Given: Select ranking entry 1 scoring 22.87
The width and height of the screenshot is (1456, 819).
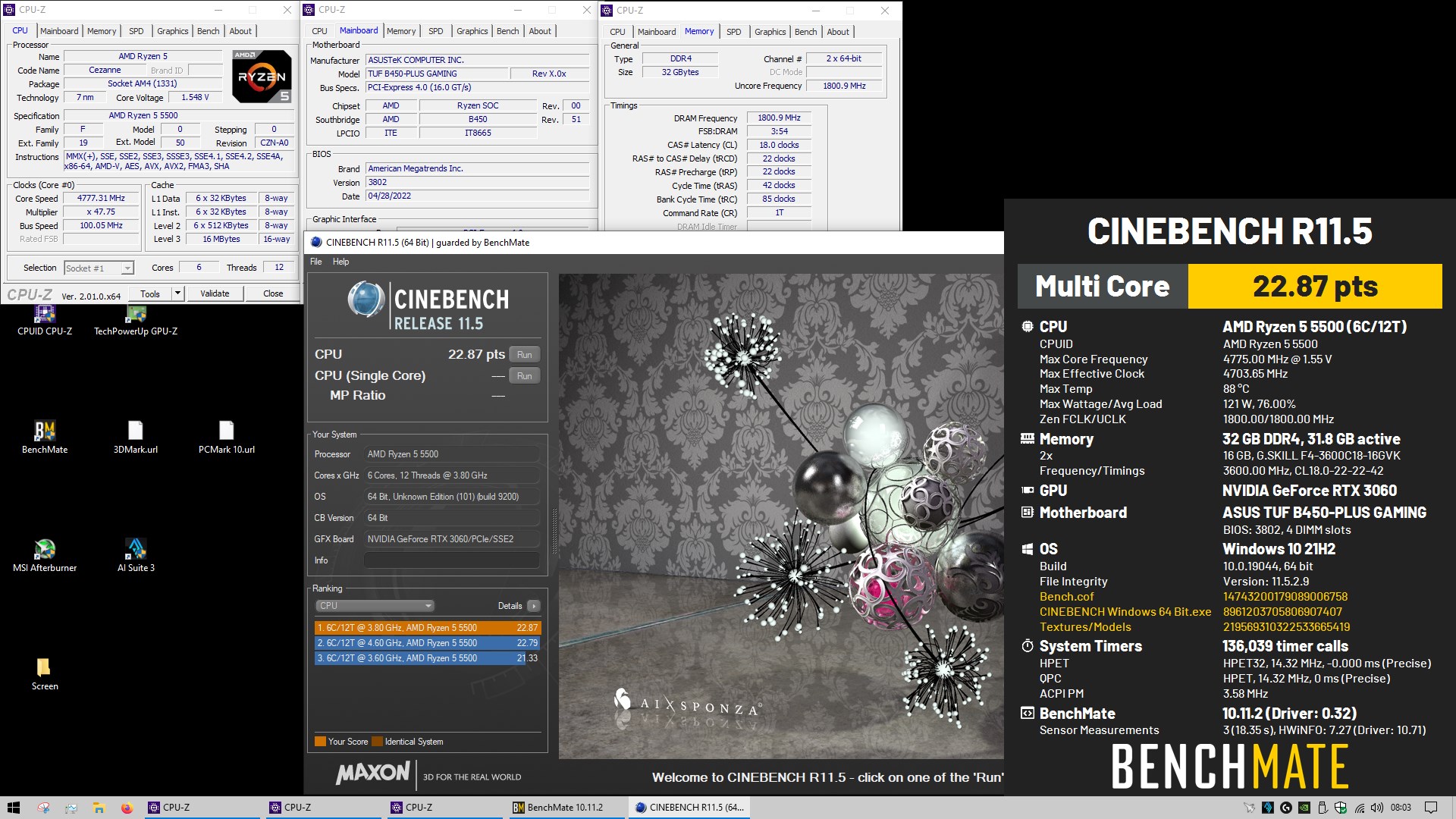Looking at the screenshot, I should [428, 628].
